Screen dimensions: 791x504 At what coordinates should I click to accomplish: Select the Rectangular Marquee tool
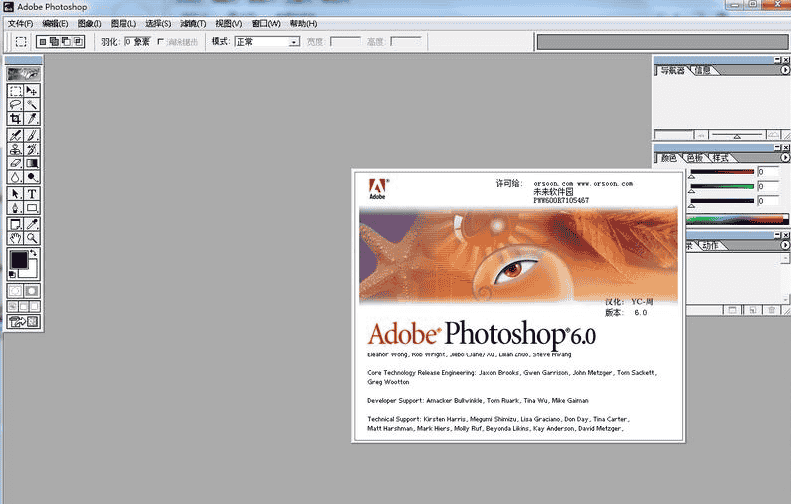[x=15, y=90]
